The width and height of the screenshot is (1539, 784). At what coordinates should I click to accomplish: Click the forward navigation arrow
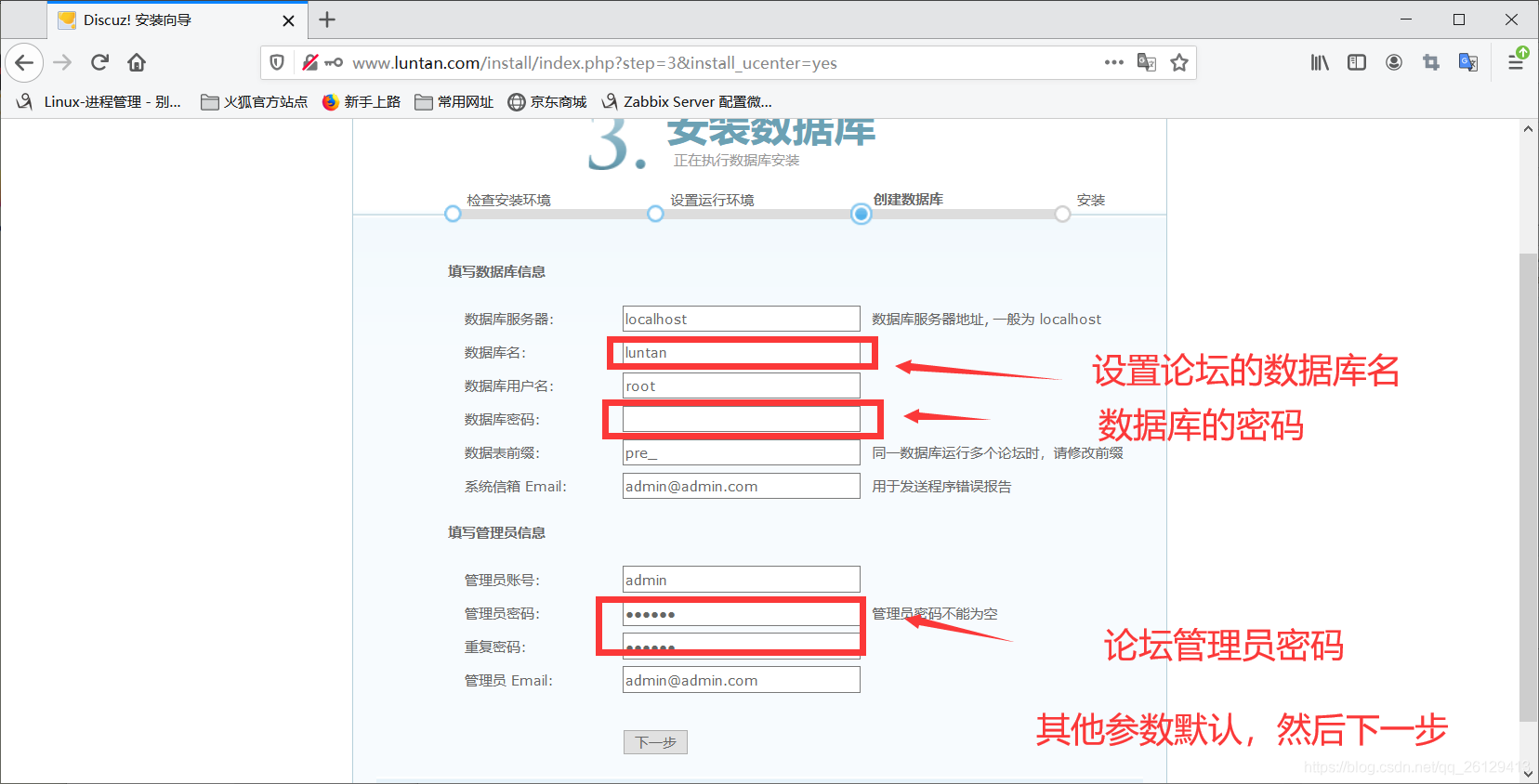(62, 63)
